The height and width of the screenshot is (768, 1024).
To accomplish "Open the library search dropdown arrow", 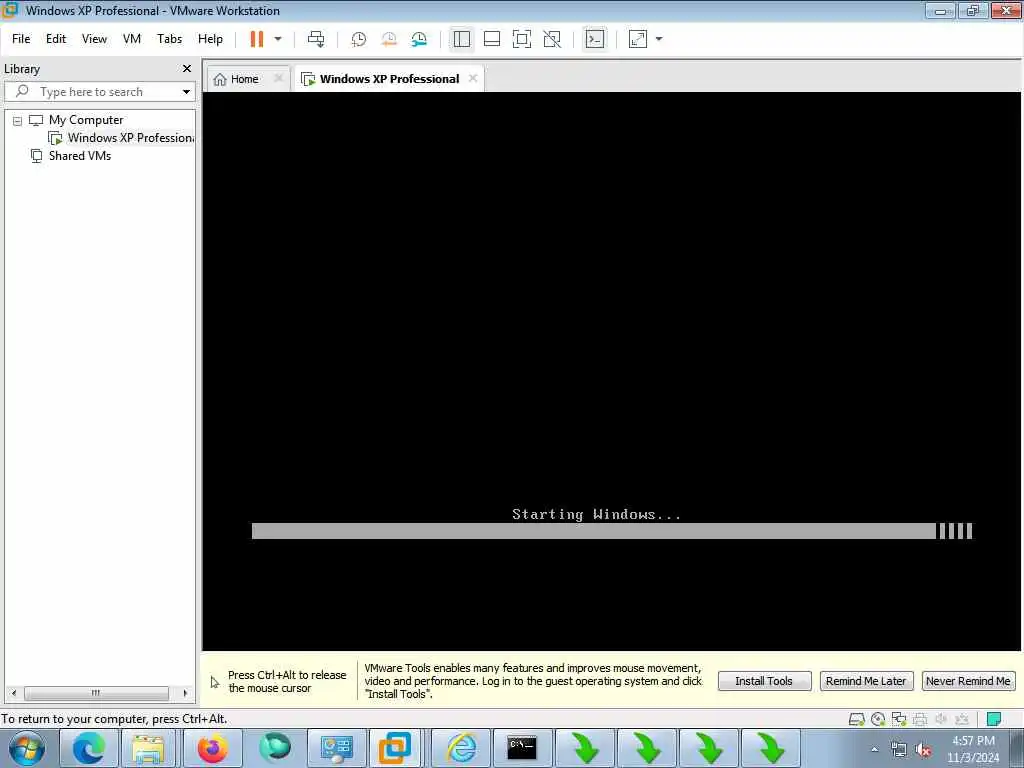I will pos(186,91).
